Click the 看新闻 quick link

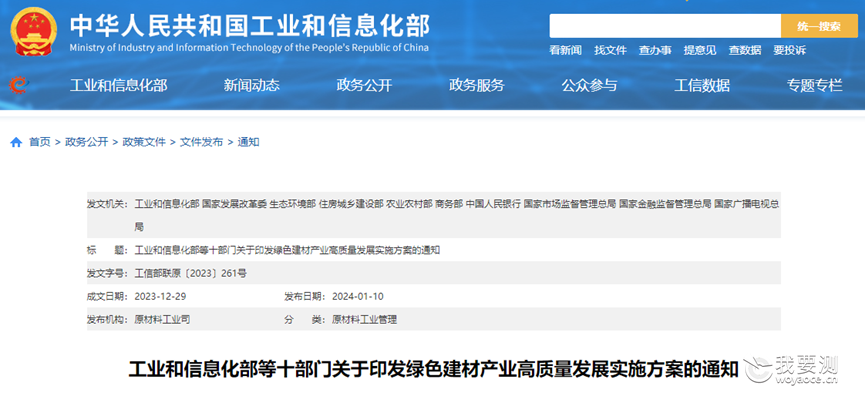click(x=565, y=50)
